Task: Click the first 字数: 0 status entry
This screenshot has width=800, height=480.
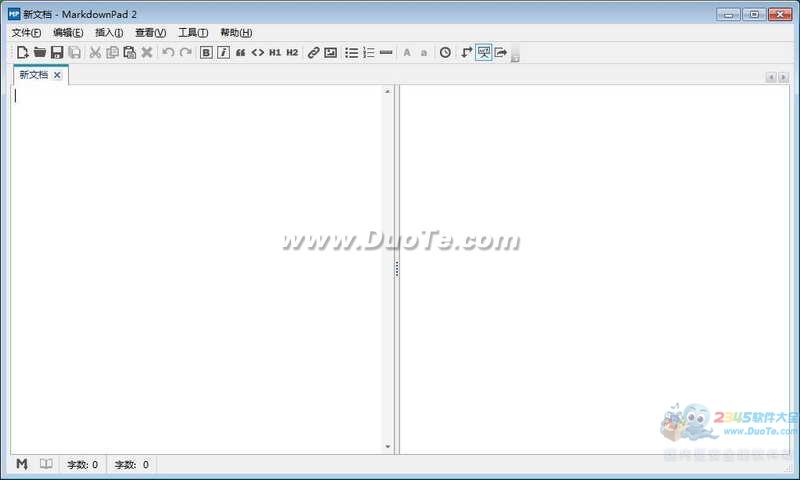Action: coord(83,465)
